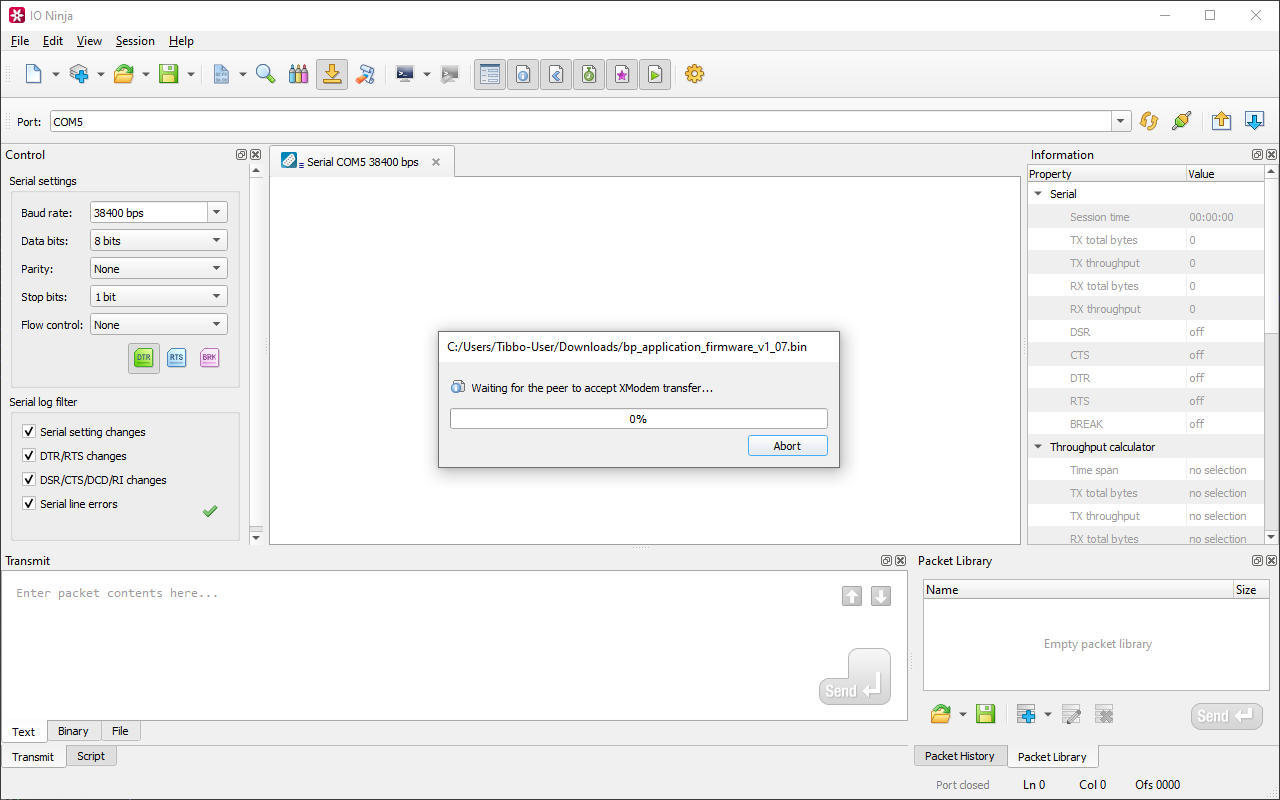Screen dimensions: 1280x800
Task: Click the orange Refresh ports arrows icon
Action: tap(1149, 121)
